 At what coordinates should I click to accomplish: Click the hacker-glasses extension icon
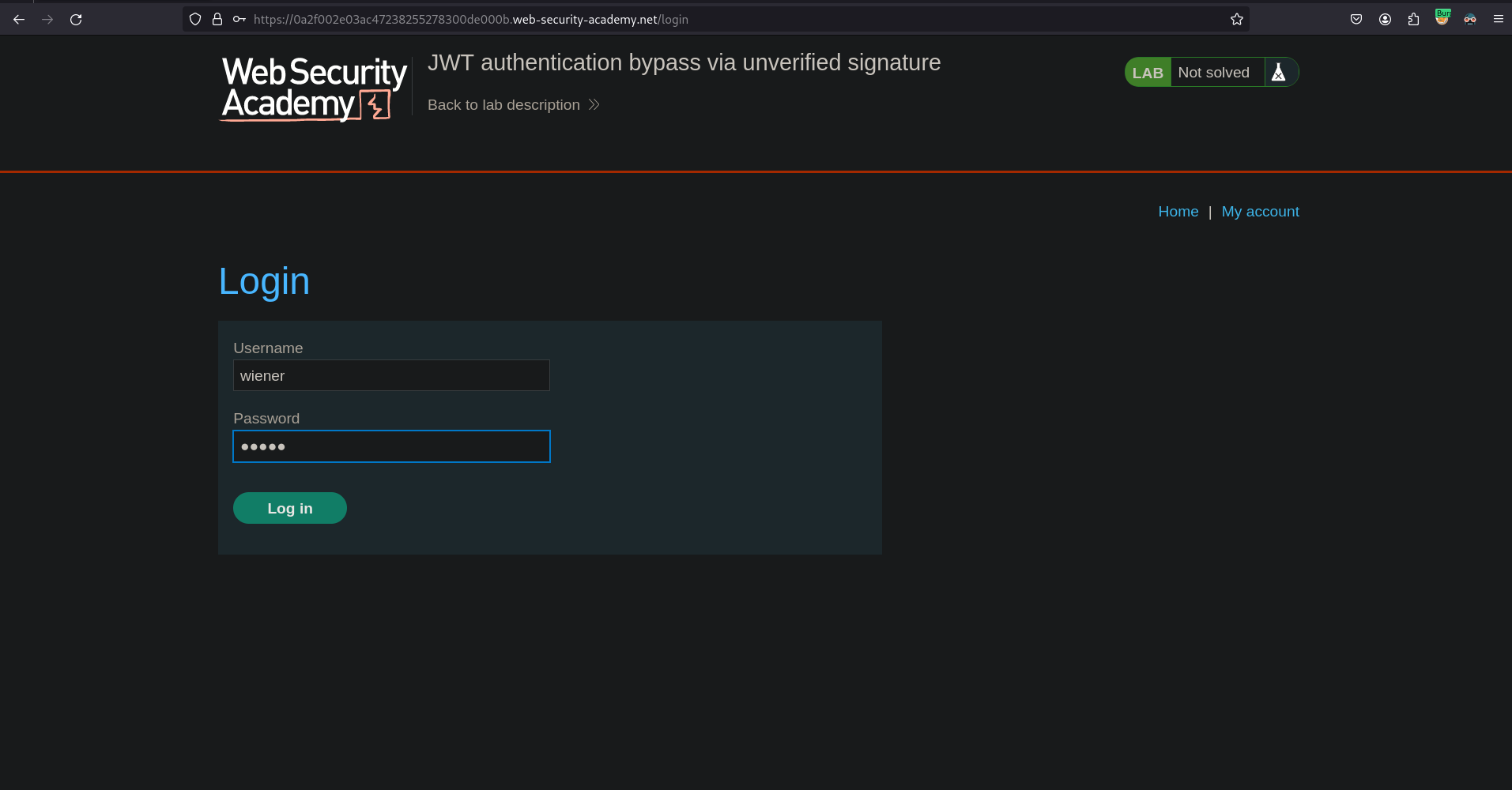(1469, 19)
